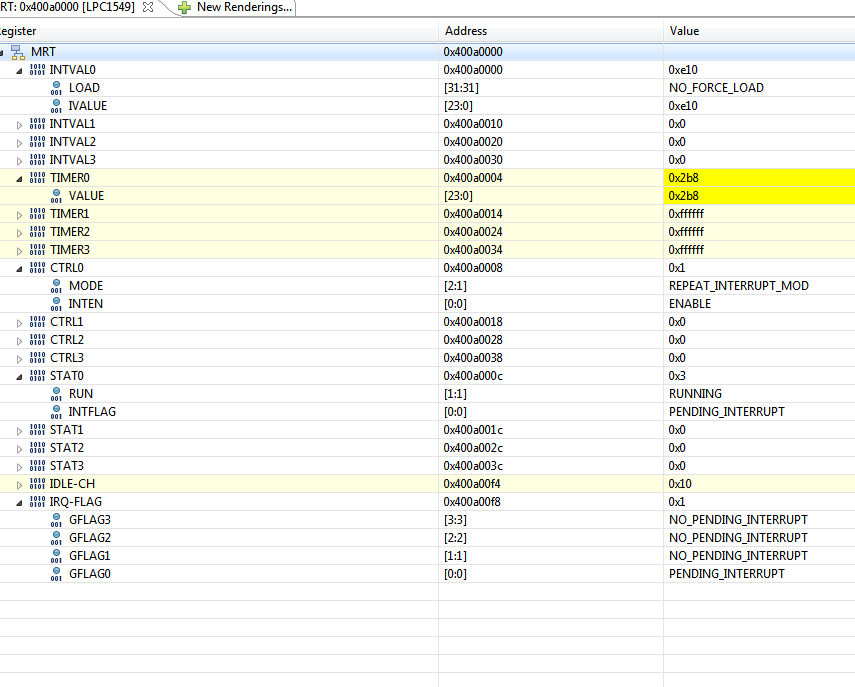Select the RUNNING value of RUN
855x687 pixels.
695,394
